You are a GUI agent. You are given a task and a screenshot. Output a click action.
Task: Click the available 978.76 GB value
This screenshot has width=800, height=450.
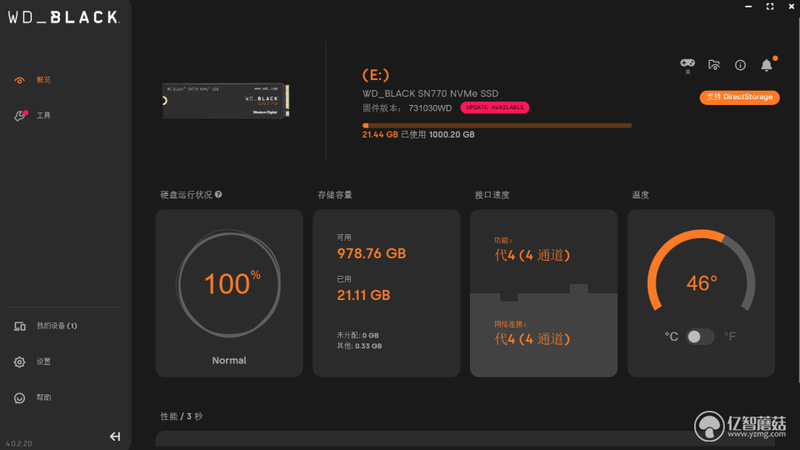(x=371, y=254)
